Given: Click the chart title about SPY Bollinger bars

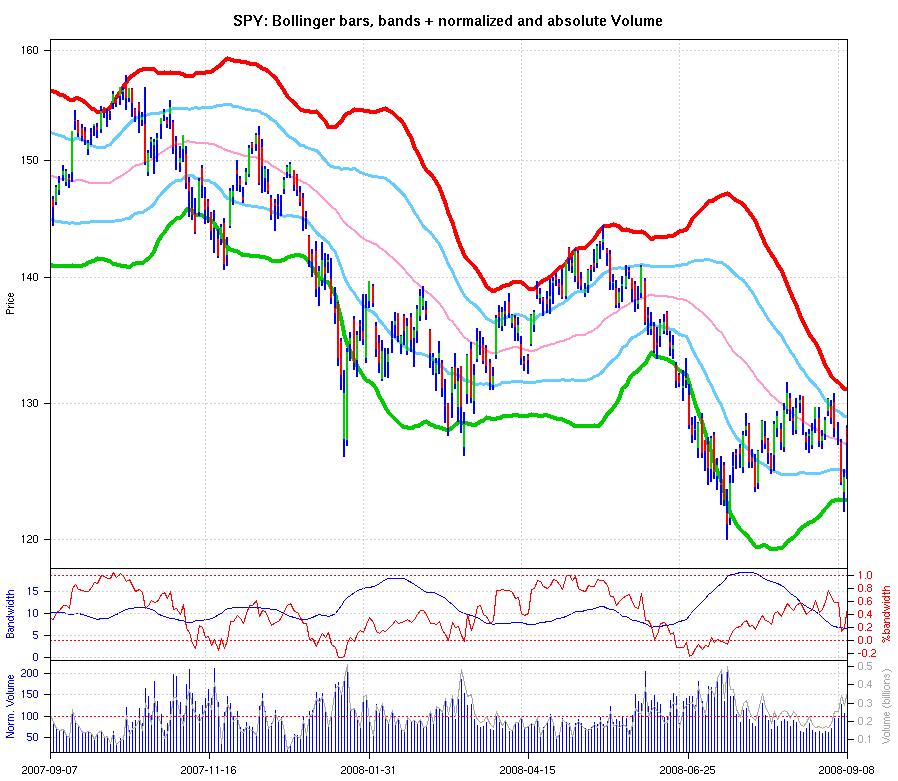Looking at the screenshot, I should tap(448, 20).
